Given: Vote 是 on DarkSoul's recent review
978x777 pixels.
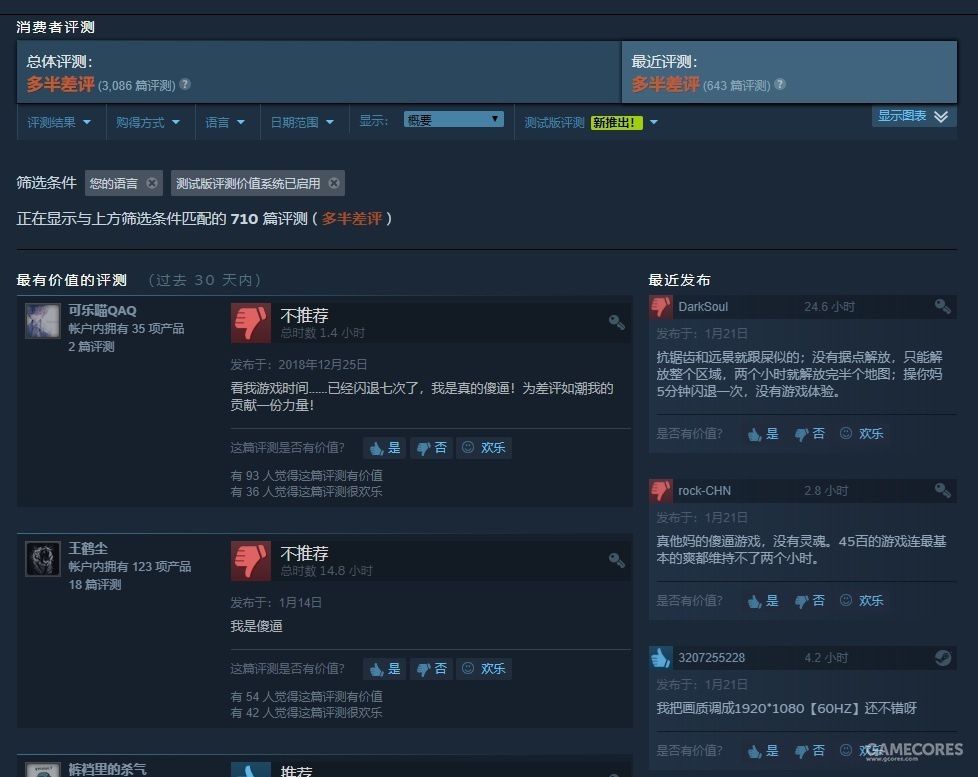Looking at the screenshot, I should (763, 434).
